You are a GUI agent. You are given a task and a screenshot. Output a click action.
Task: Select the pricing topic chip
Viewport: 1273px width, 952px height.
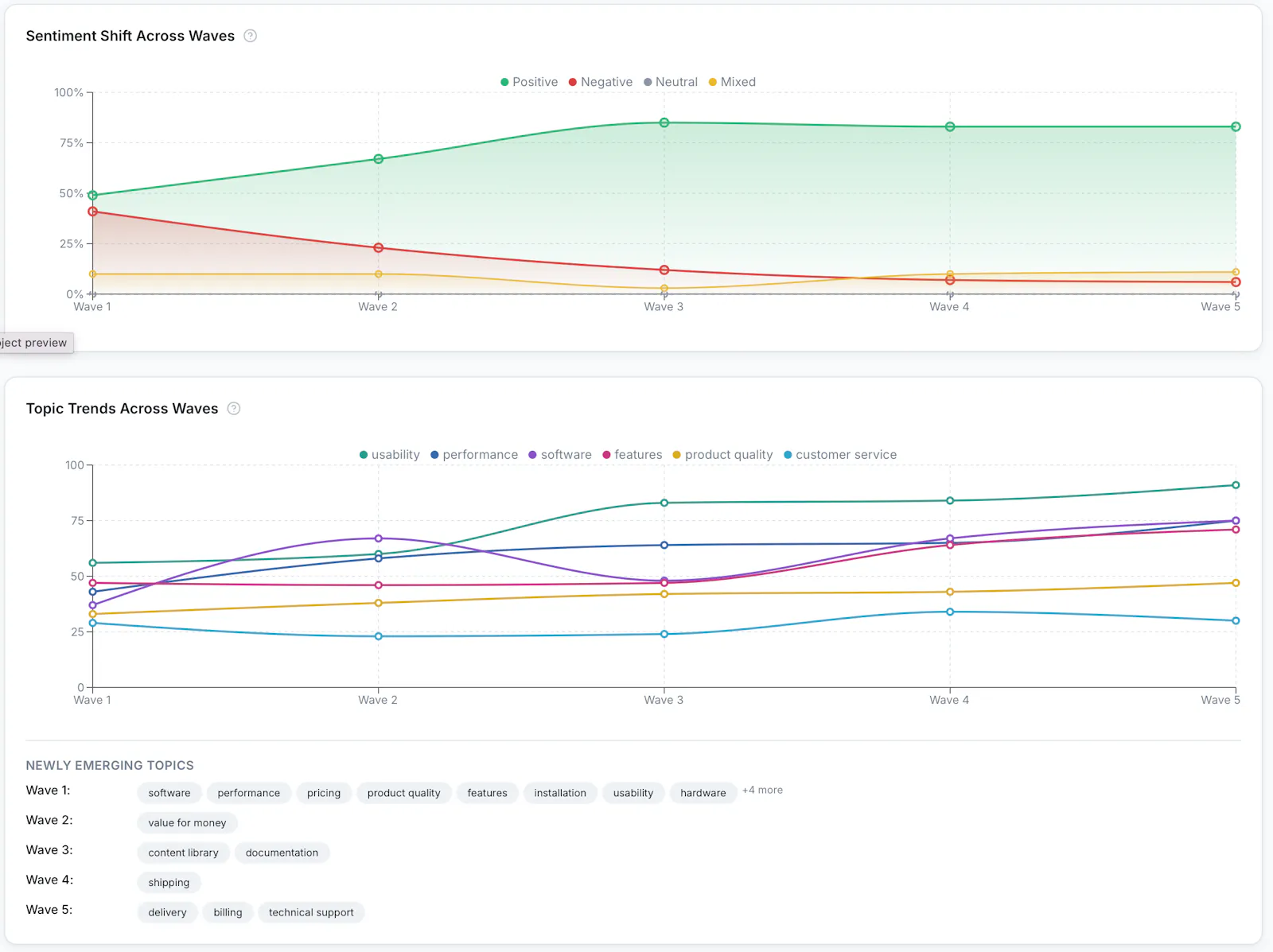click(324, 793)
